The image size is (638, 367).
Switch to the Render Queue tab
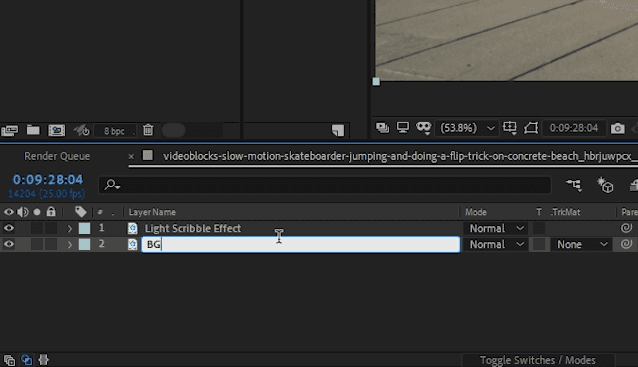[57, 156]
